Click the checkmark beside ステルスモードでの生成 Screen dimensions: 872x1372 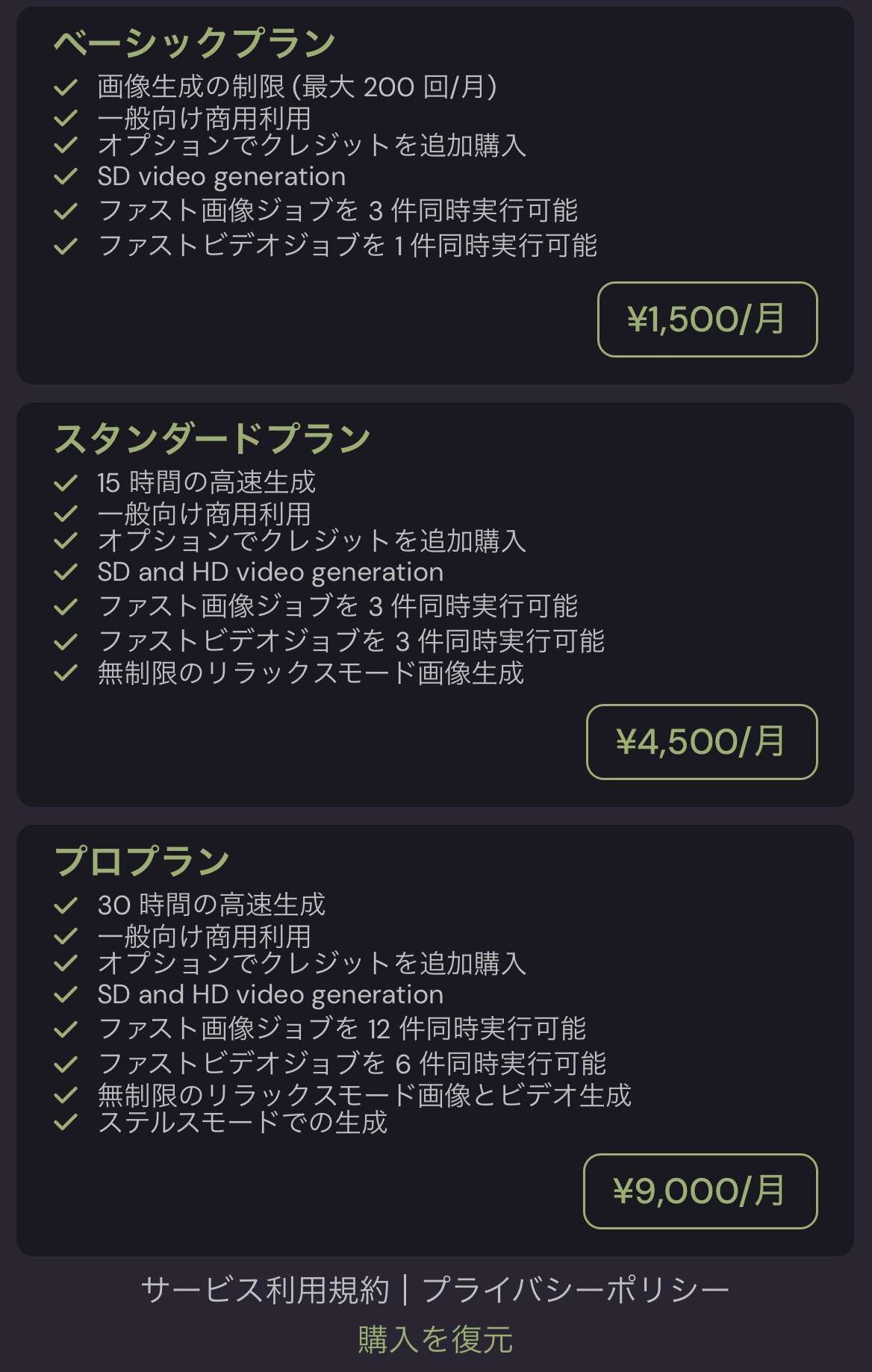click(x=66, y=1122)
